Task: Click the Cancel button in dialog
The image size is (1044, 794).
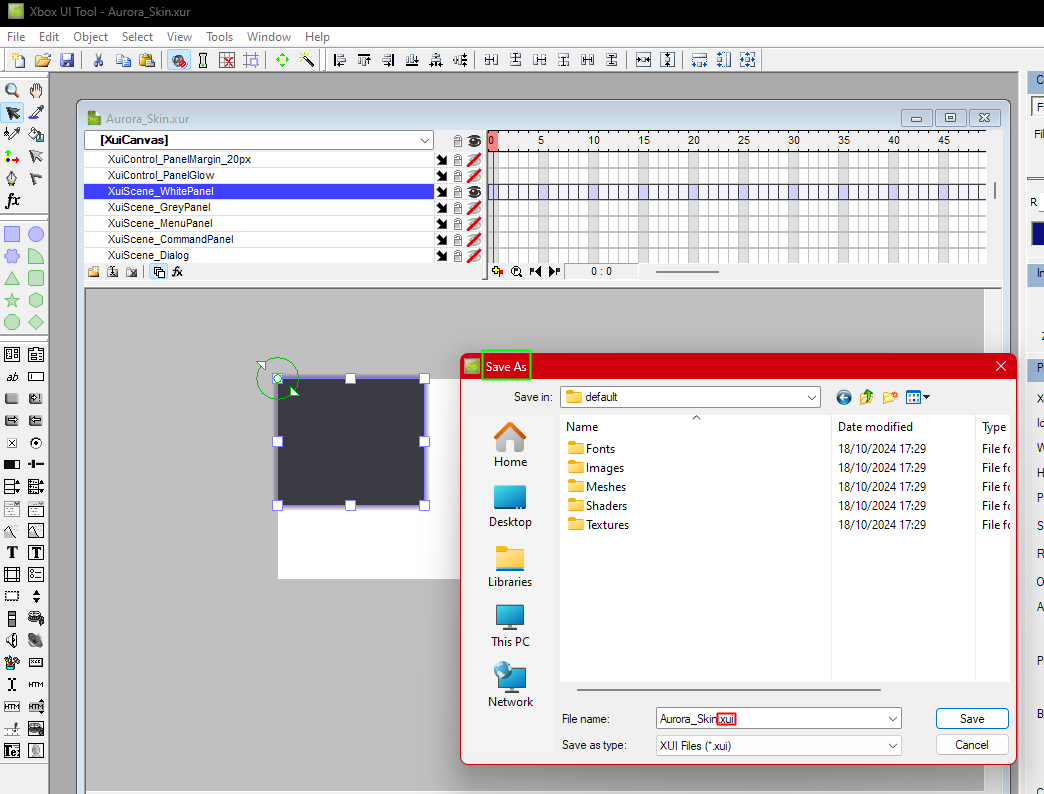Action: (971, 745)
